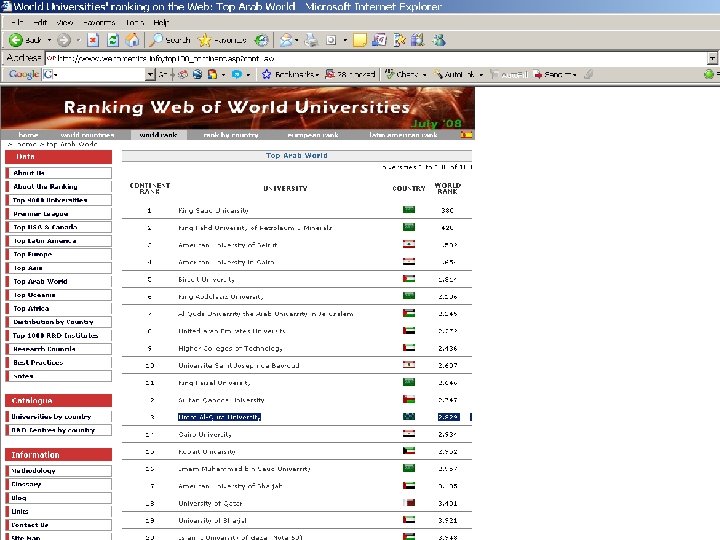Screen dimensions: 720x540
Task: Click the Spanish flag language icon
Action: 467,135
